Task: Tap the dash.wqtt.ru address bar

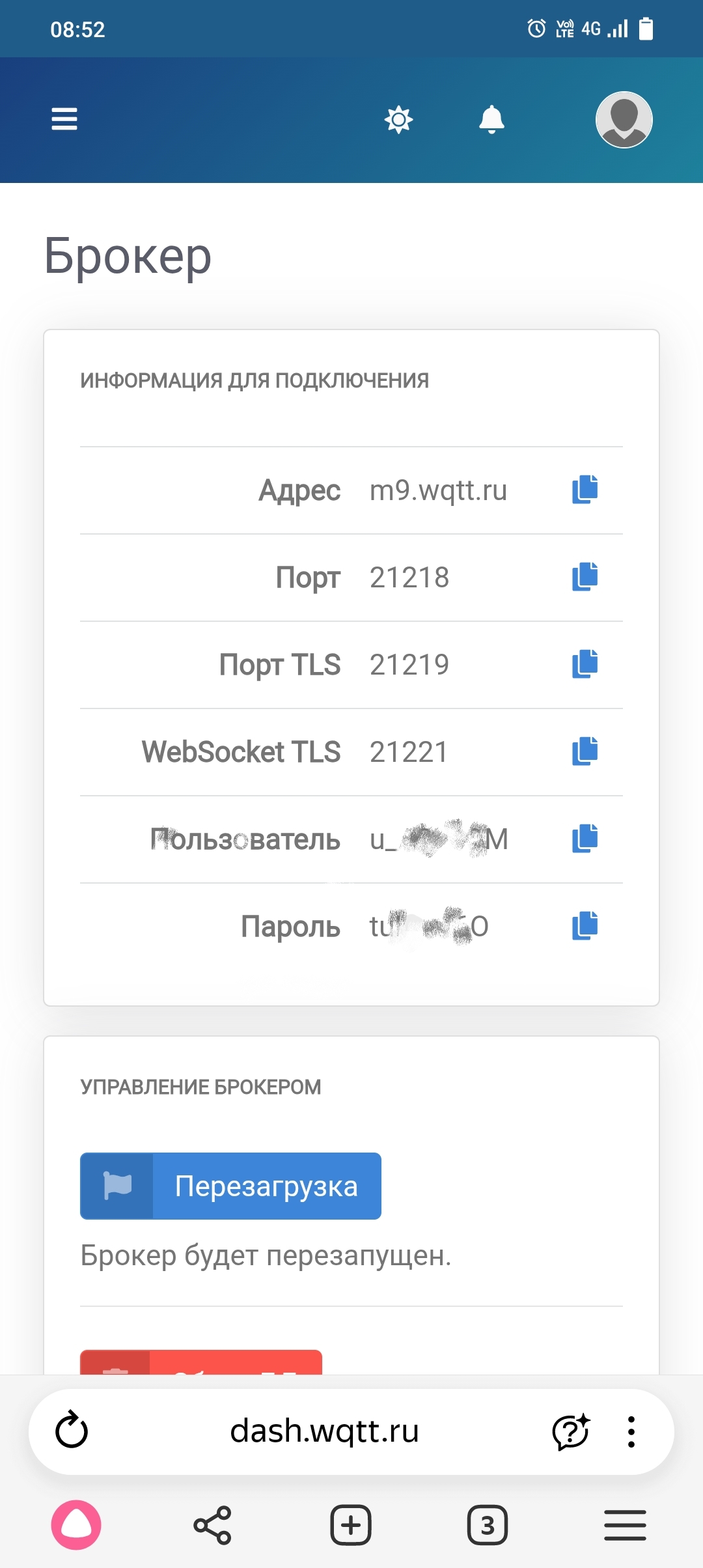Action: pyautogui.click(x=324, y=1431)
